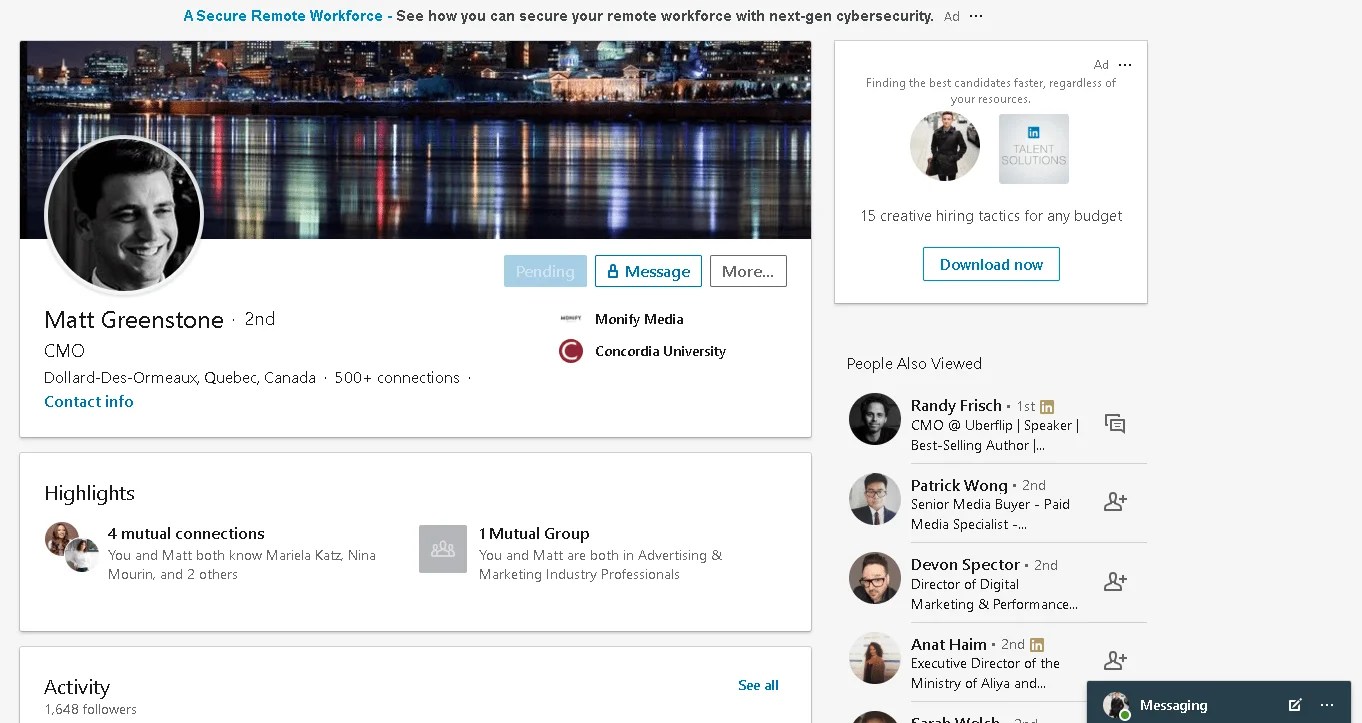Open Randy Frisch profile name
The height and width of the screenshot is (723, 1362).
point(956,405)
